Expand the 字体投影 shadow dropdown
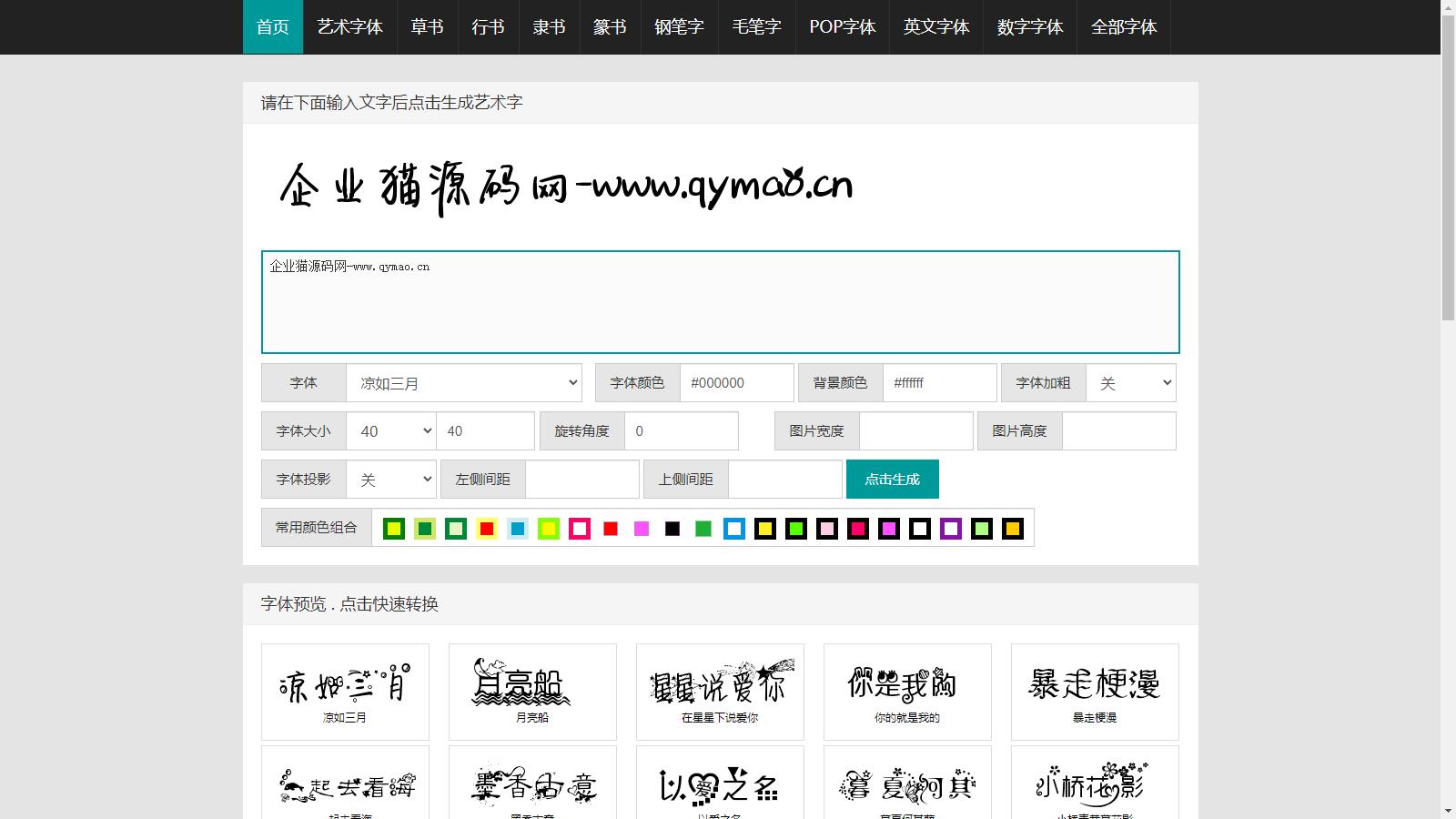Viewport: 1456px width, 819px height. 391,480
